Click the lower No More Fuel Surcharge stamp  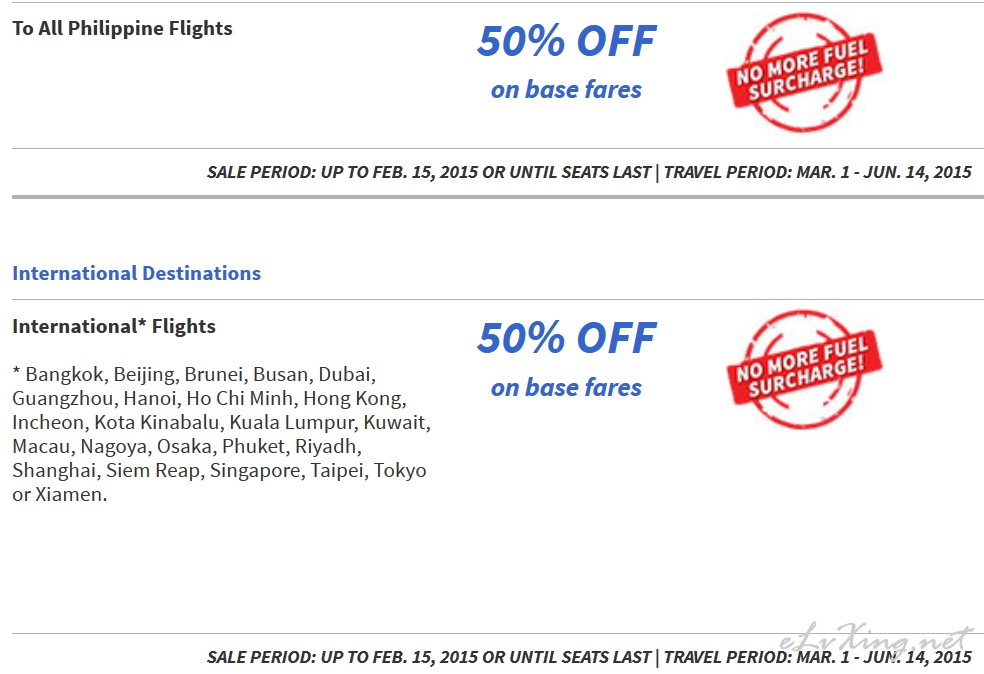(805, 370)
